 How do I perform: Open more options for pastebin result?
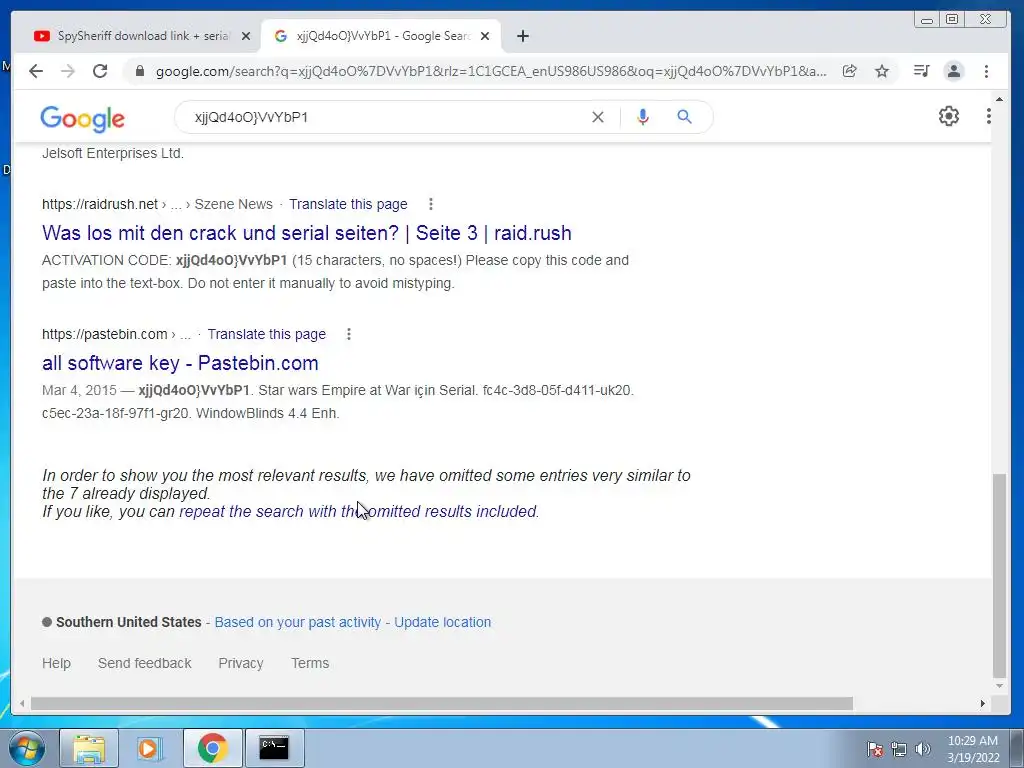[x=349, y=334]
